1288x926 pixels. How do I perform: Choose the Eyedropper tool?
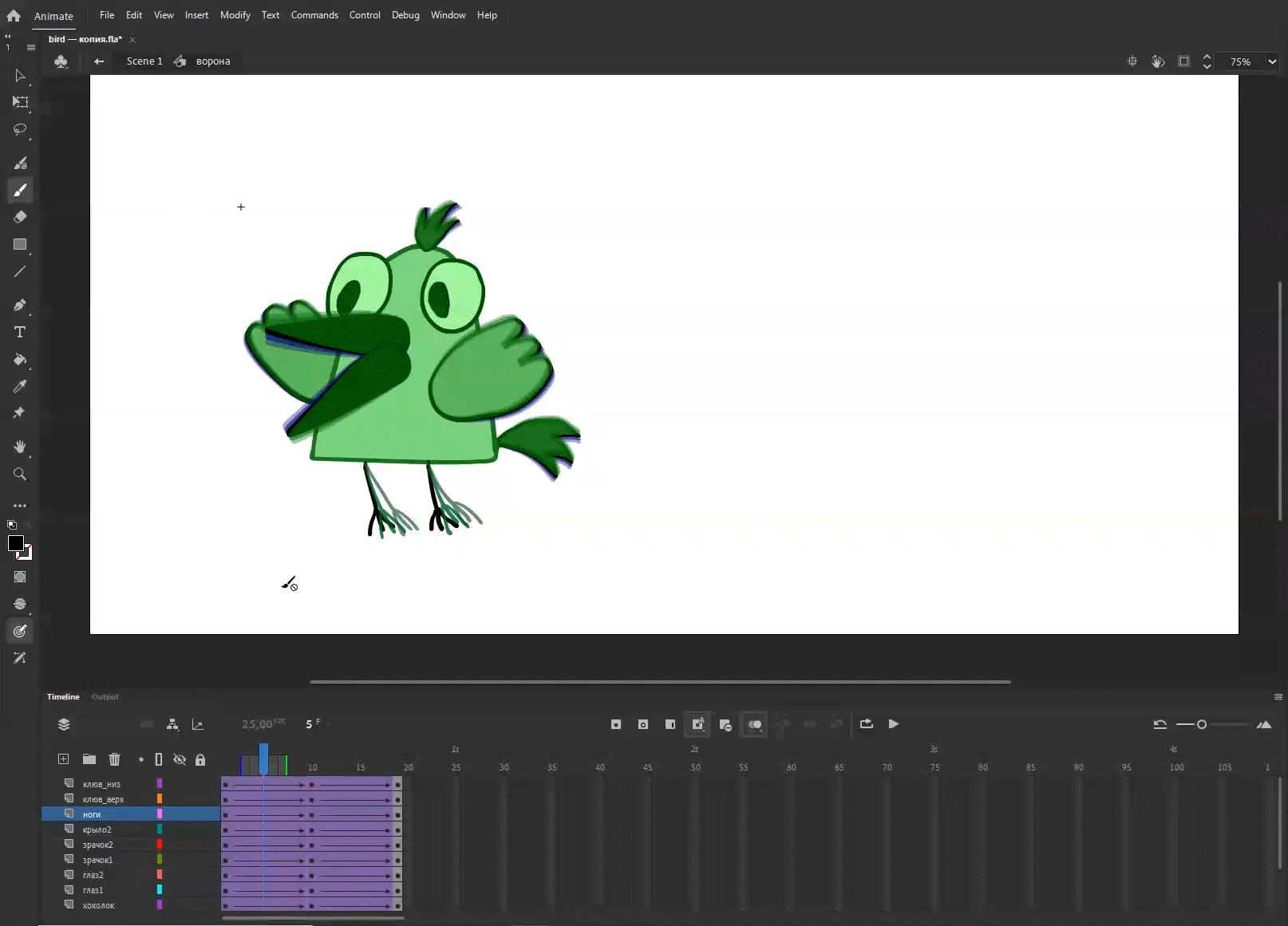click(20, 387)
